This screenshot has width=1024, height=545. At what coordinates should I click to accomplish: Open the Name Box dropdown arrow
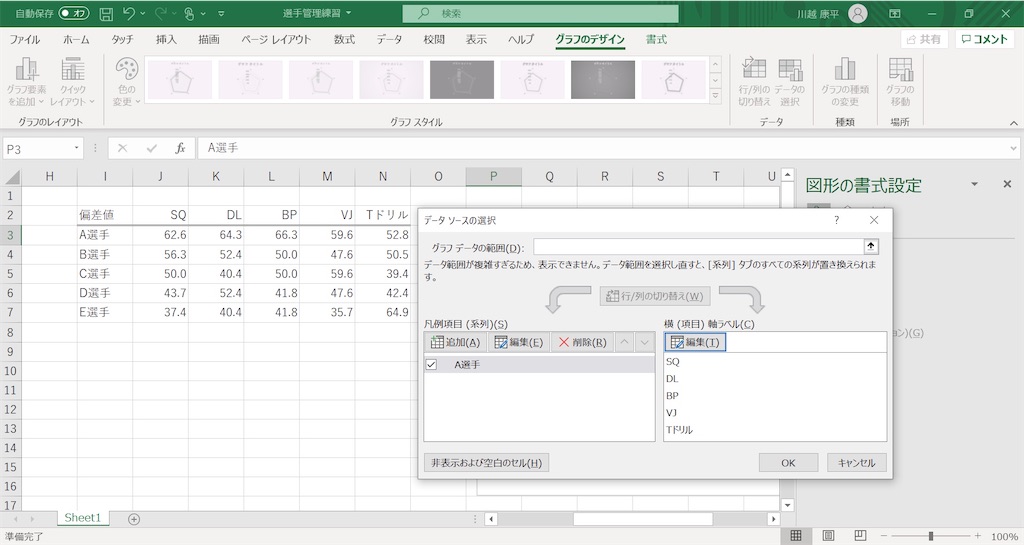pos(76,148)
